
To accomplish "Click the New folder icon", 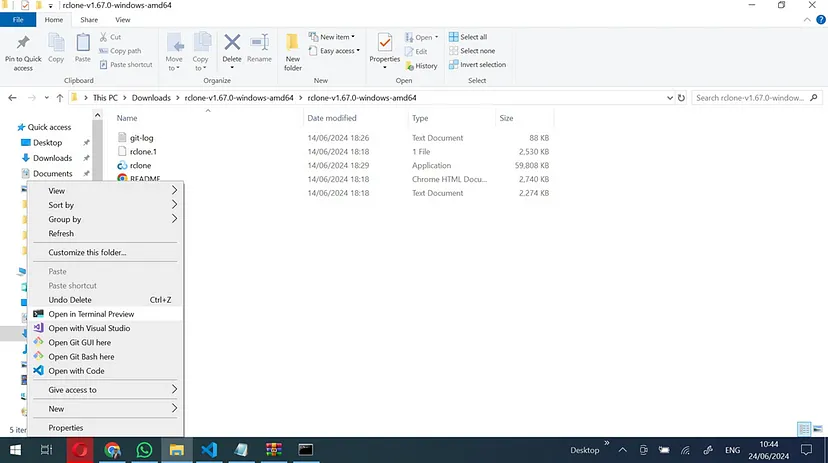I will pos(292,50).
